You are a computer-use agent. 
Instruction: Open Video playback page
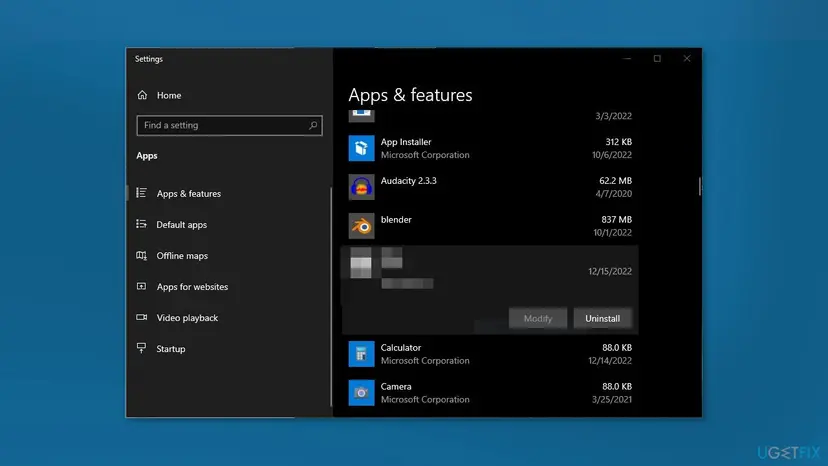click(x=187, y=318)
